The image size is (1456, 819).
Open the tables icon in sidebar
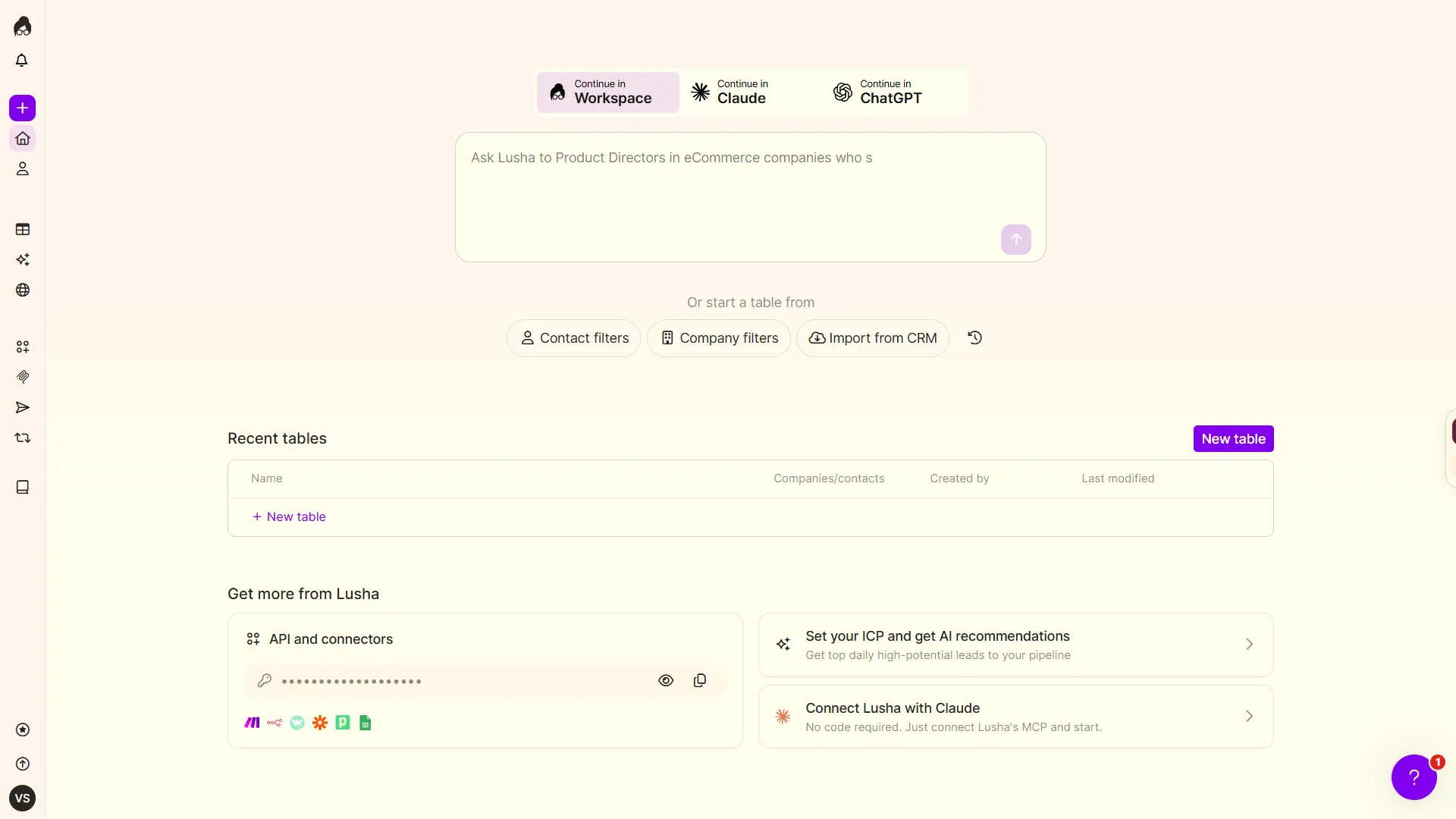pyautogui.click(x=23, y=229)
